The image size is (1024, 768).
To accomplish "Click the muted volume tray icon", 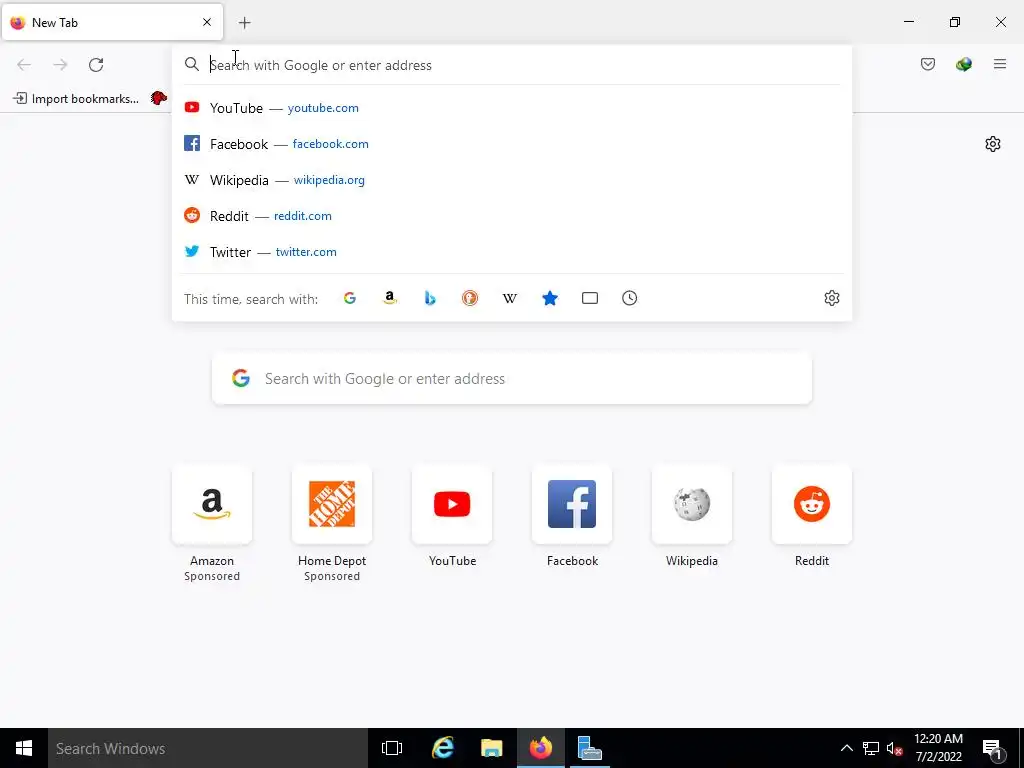I will [894, 748].
